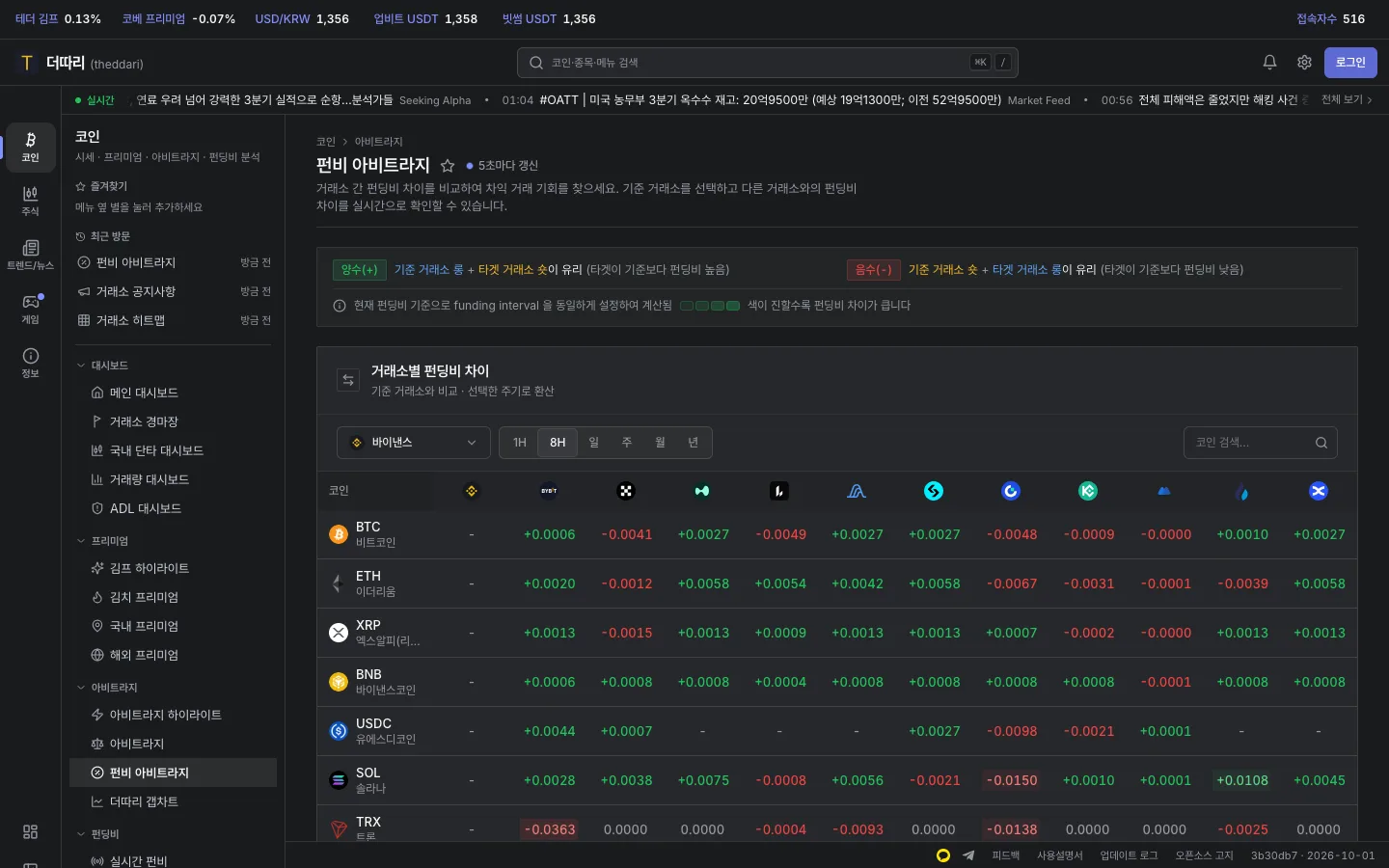Toggle the favorite star next to 펀비 아비트라지 title

[x=448, y=166]
